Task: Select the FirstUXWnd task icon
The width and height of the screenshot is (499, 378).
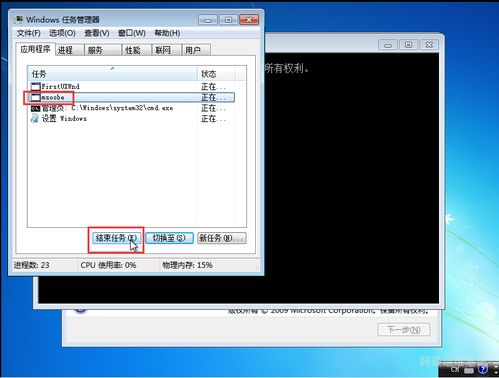Action: pos(35,87)
